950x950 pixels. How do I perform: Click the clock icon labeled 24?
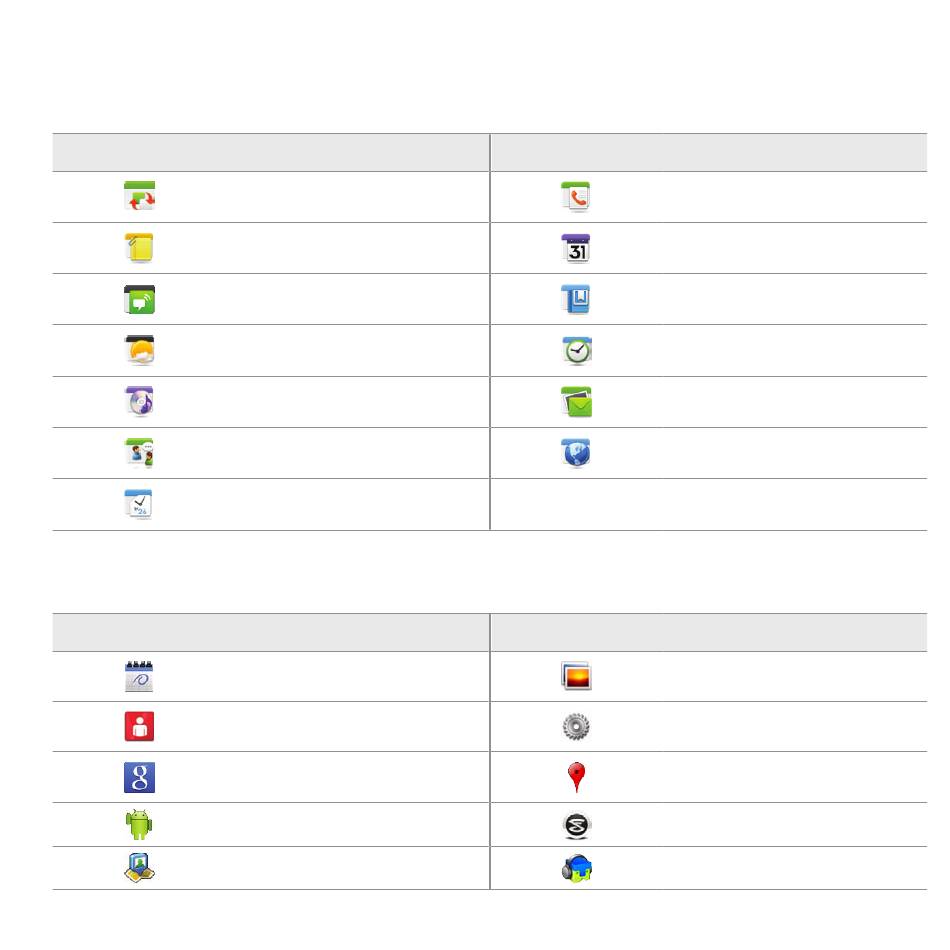pyautogui.click(x=139, y=504)
